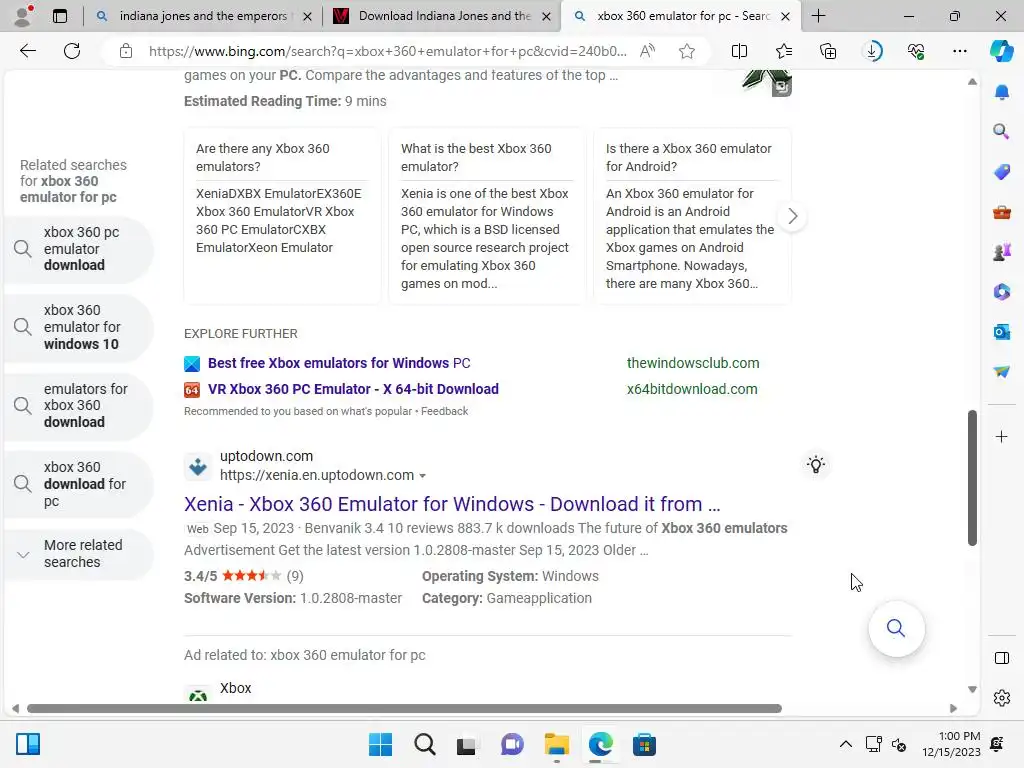Image resolution: width=1024 pixels, height=768 pixels.
Task: Open Microsoft 365 icon in sidebar
Action: (x=1002, y=292)
